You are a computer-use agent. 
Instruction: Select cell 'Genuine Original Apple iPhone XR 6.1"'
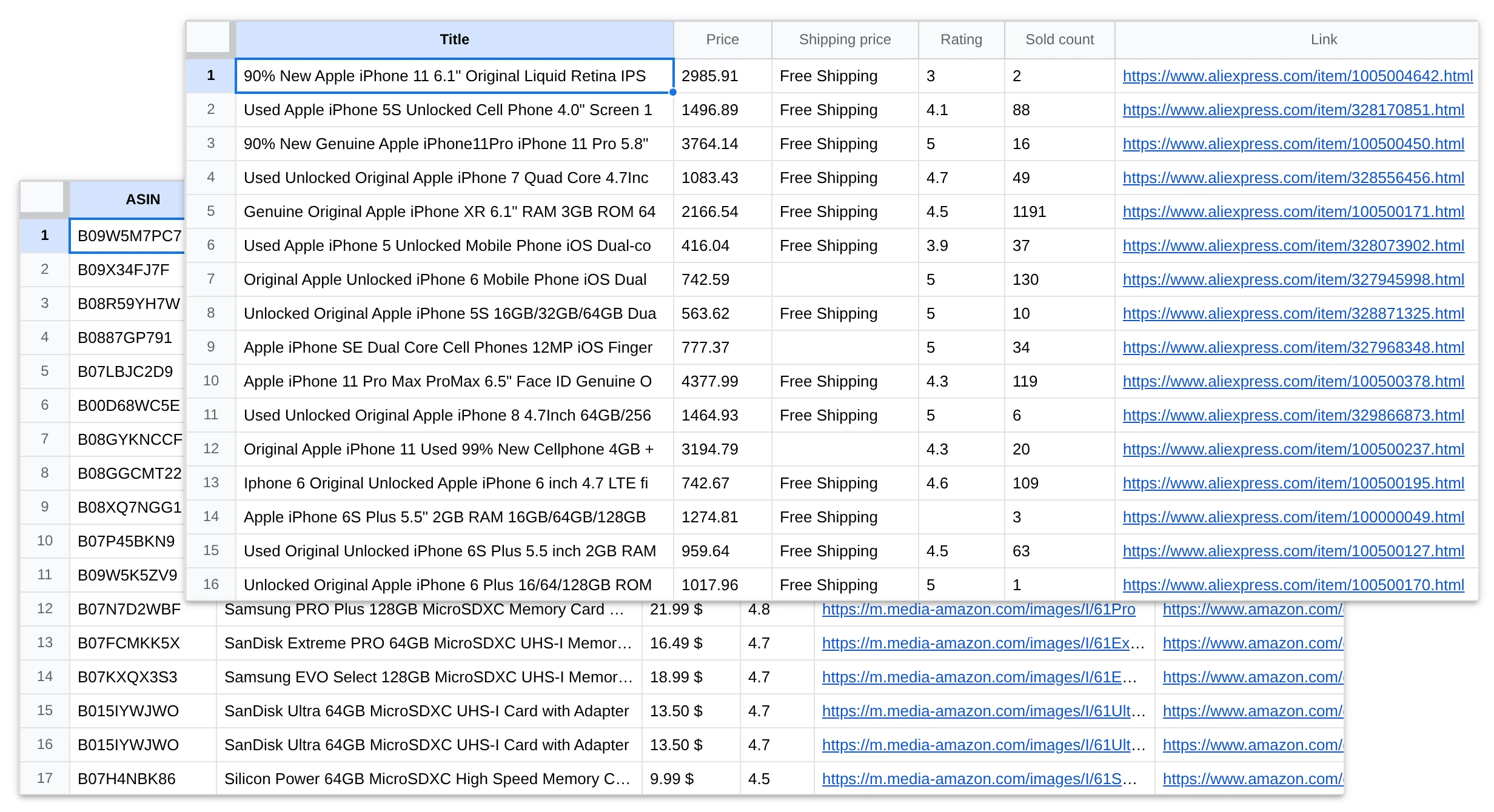pyautogui.click(x=454, y=211)
